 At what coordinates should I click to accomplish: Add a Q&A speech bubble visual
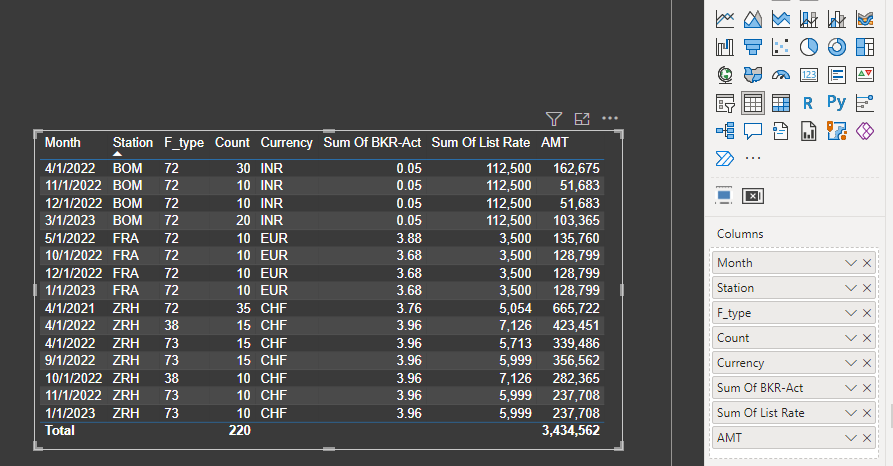click(753, 130)
